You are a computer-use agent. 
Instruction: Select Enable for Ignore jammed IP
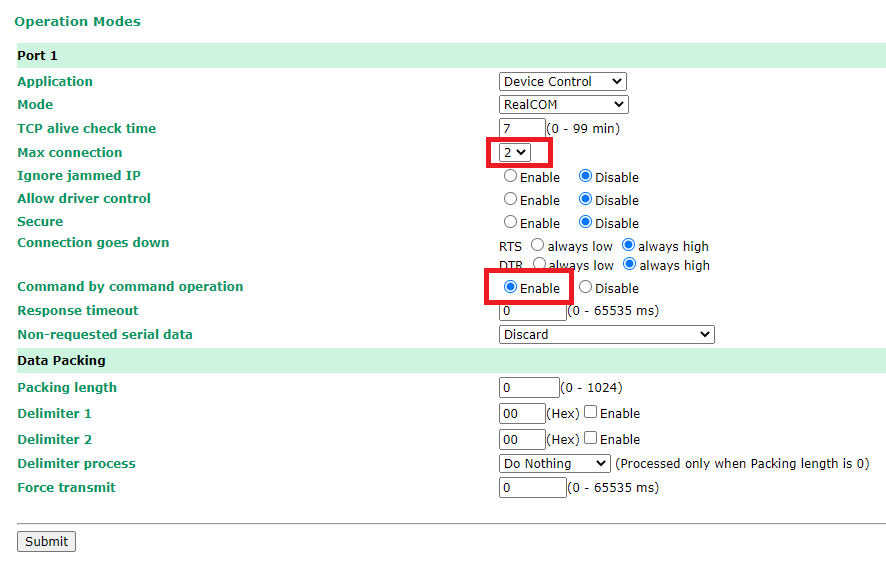click(x=511, y=176)
